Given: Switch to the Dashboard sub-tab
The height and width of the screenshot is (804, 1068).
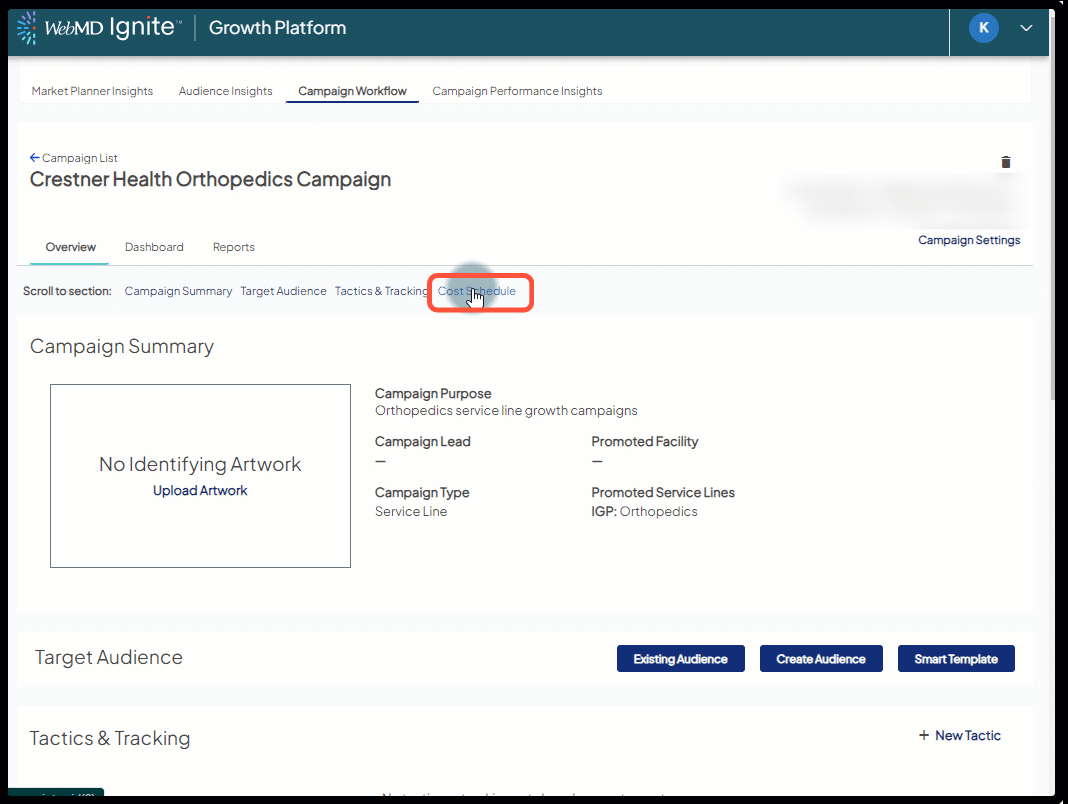Looking at the screenshot, I should coord(154,247).
